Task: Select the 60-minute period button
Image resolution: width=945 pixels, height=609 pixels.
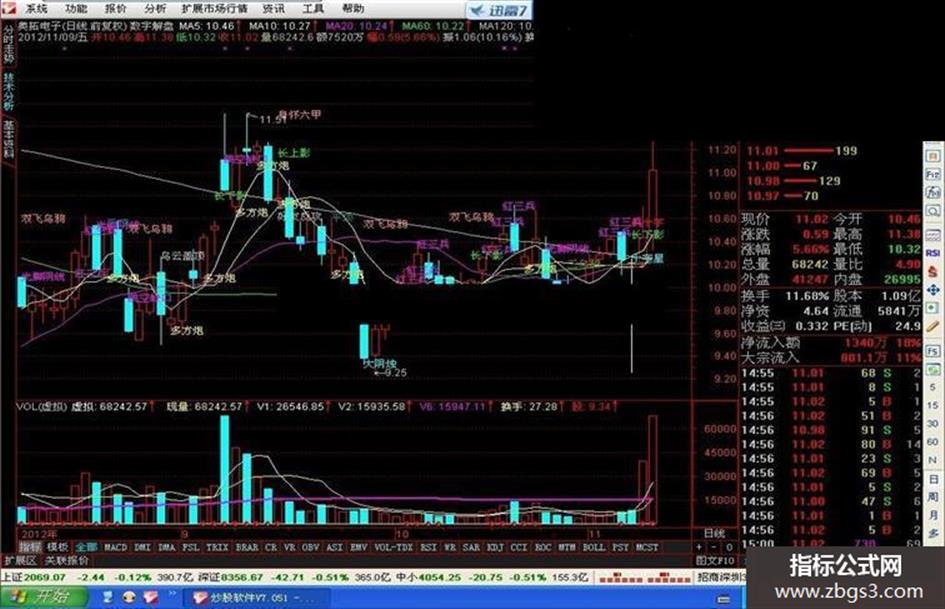Action: pyautogui.click(x=932, y=442)
